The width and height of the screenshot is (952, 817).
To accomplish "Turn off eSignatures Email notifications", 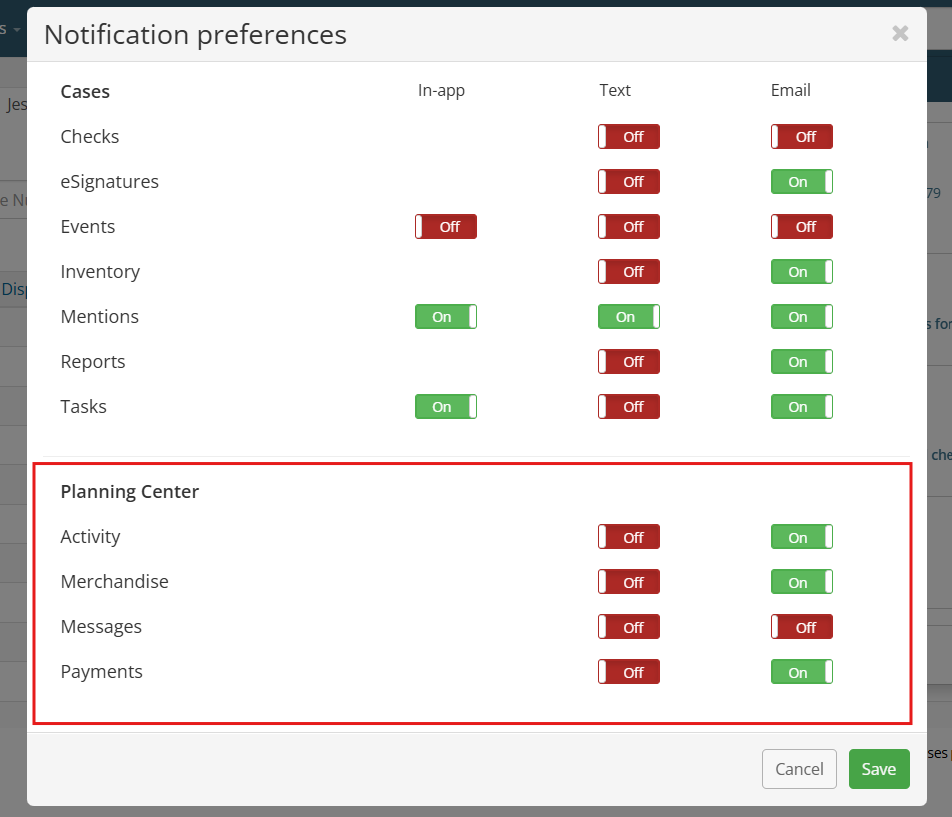I will pos(801,181).
